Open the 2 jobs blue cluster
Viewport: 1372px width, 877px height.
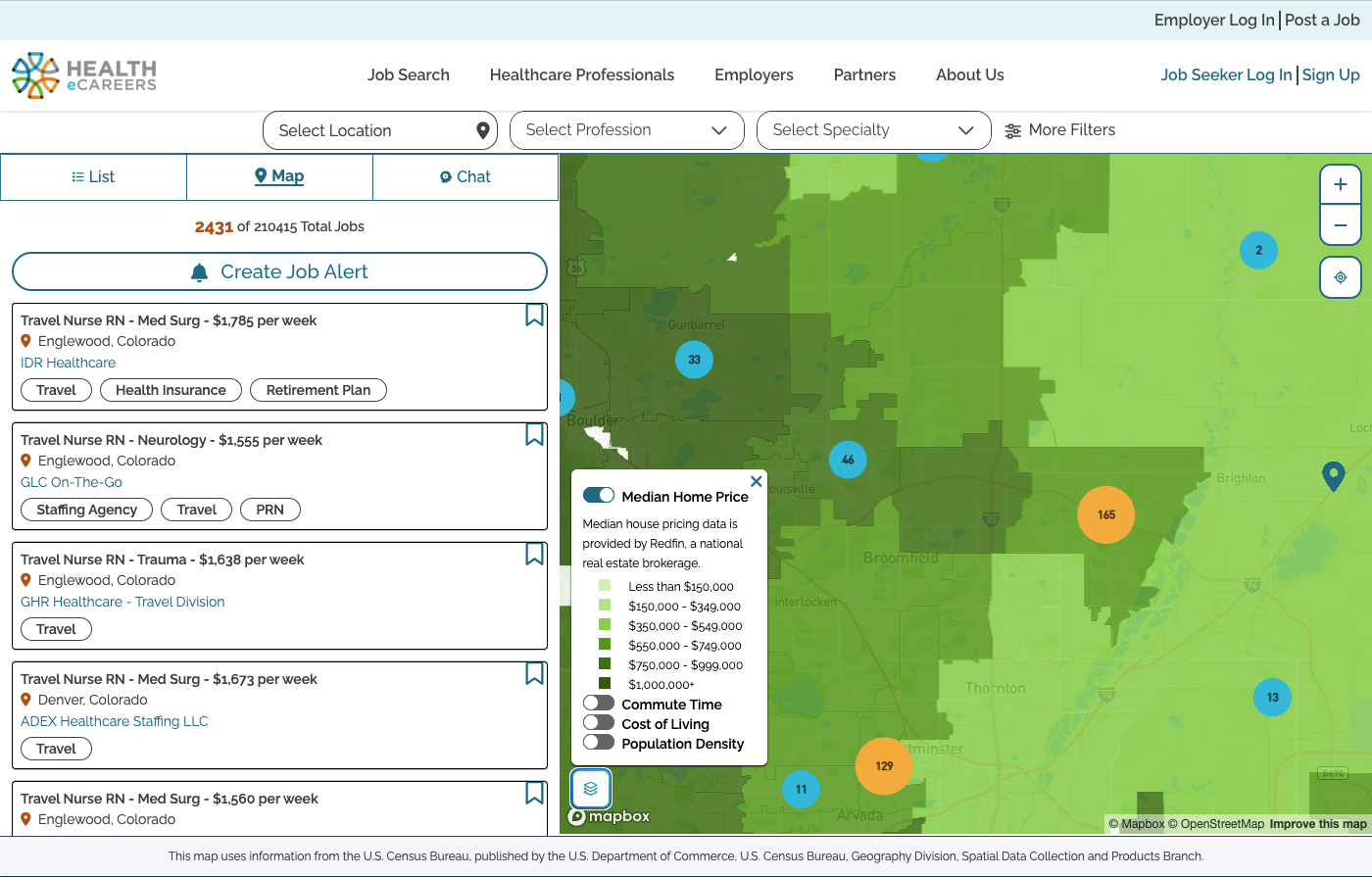click(x=1258, y=250)
